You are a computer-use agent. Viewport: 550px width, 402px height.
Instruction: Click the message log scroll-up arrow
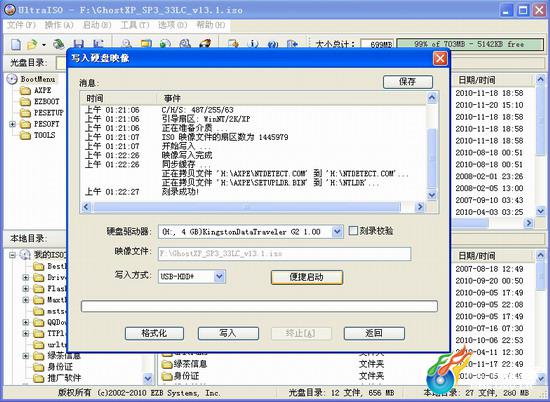click(x=432, y=98)
